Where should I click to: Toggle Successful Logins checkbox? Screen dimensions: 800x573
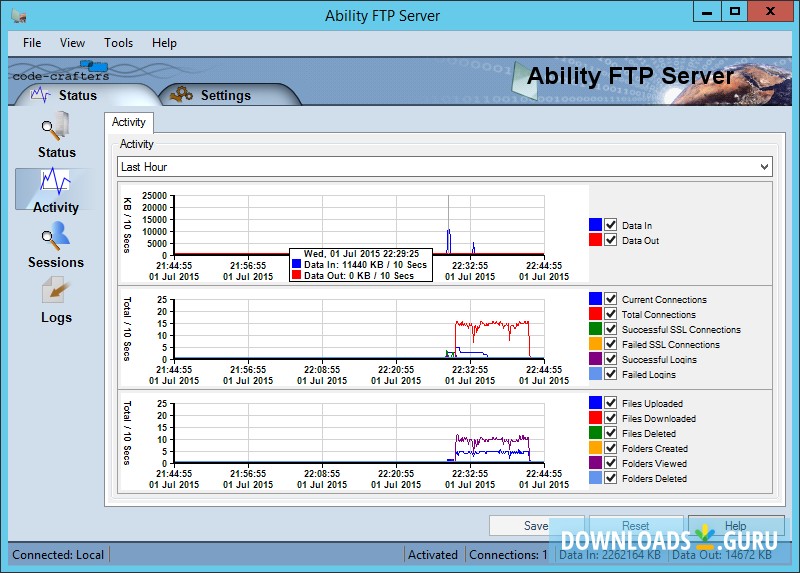(611, 359)
